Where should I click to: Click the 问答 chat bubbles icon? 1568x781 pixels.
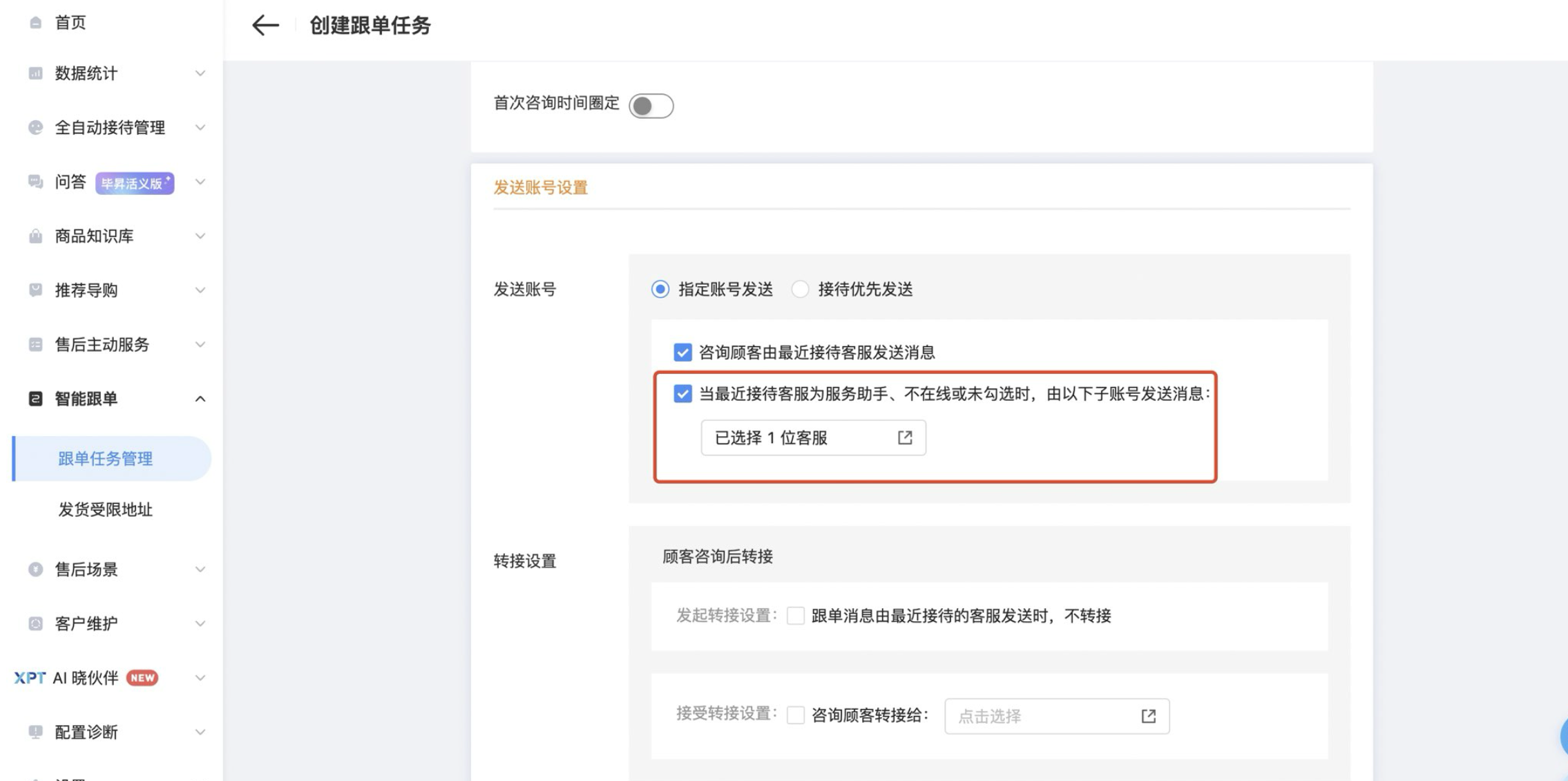[x=35, y=182]
